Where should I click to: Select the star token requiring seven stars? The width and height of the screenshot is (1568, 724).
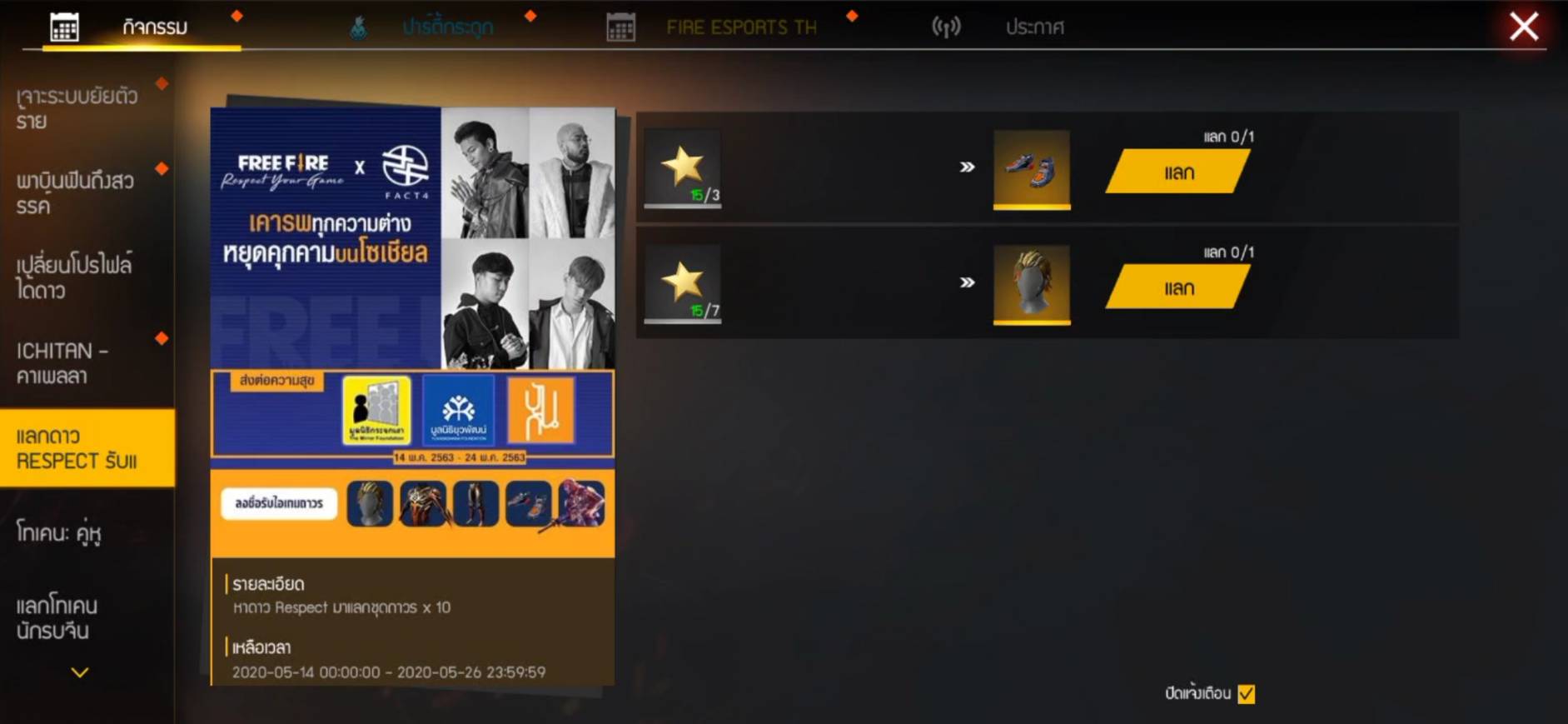pyautogui.click(x=683, y=283)
